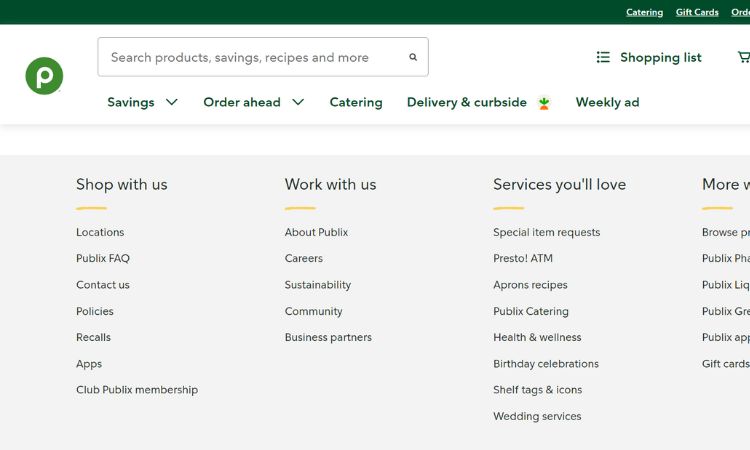Open the Gift cards footer link
The height and width of the screenshot is (450, 750).
pos(726,364)
